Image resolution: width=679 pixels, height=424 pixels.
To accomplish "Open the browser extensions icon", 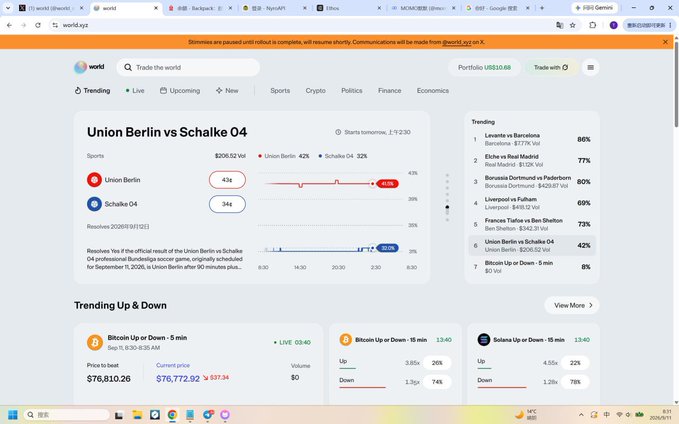I will 592,25.
